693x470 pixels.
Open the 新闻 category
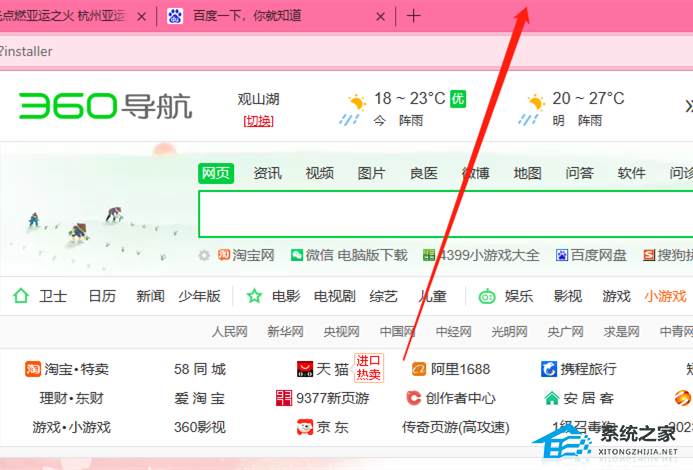(x=150, y=296)
